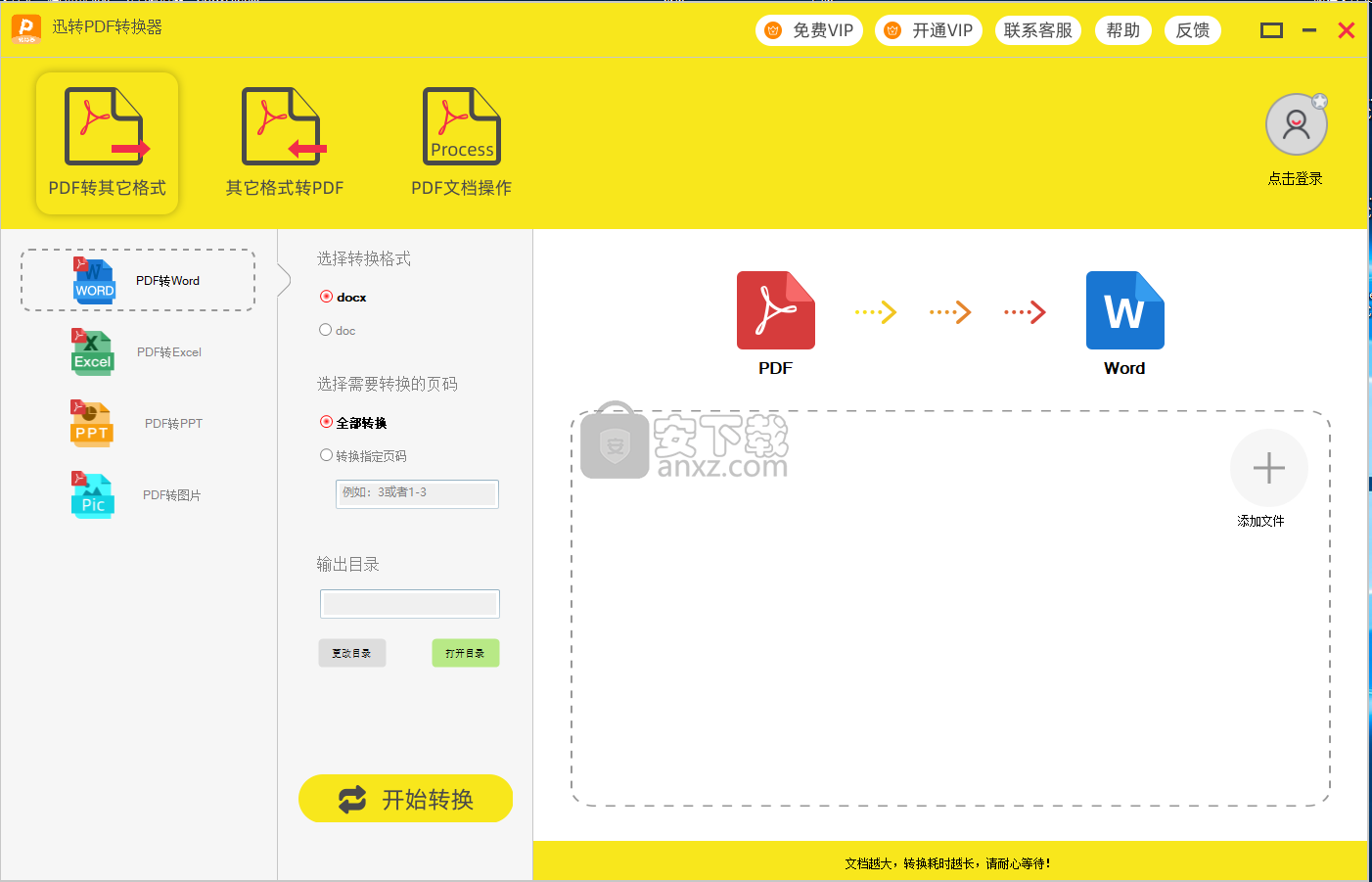Start conversion with 开始转换
This screenshot has width=1372, height=882.
(x=405, y=799)
